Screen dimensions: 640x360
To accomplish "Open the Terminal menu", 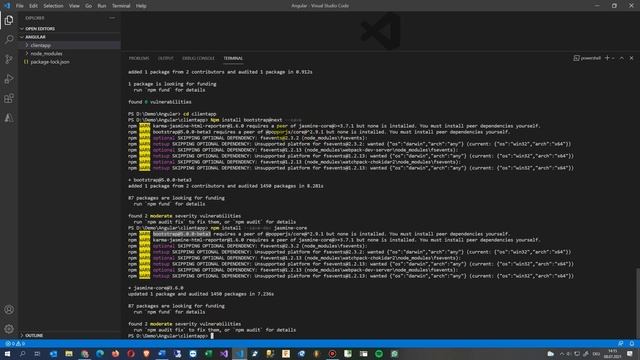I will 121,6.
